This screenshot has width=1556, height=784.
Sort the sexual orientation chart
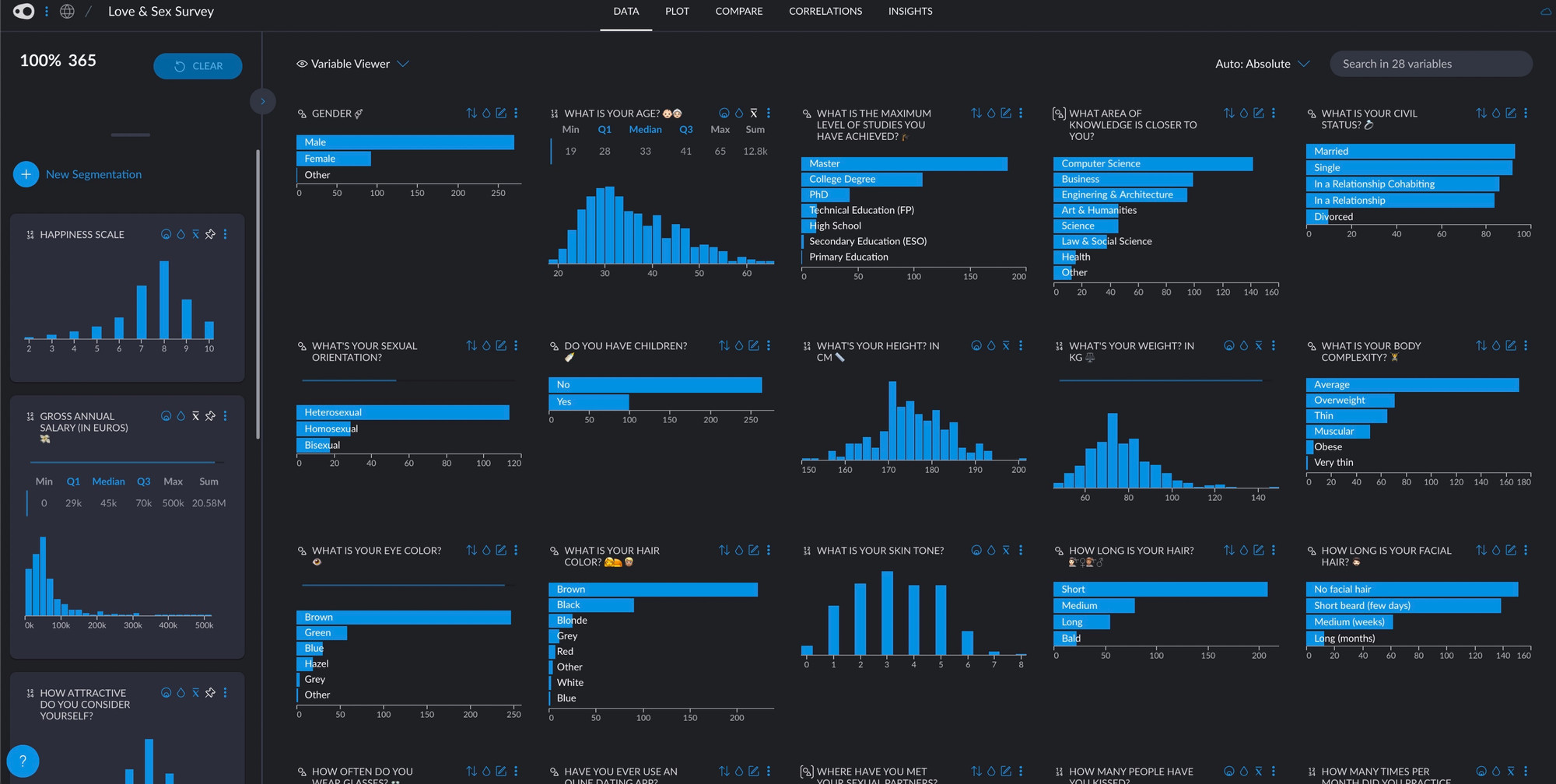(471, 346)
